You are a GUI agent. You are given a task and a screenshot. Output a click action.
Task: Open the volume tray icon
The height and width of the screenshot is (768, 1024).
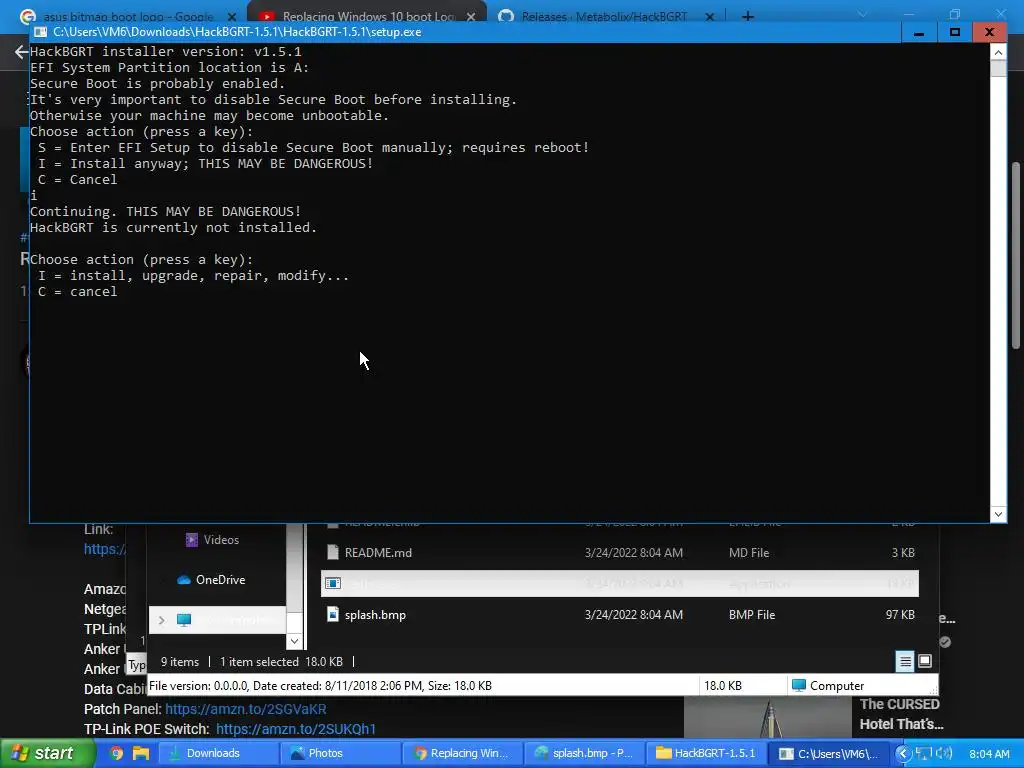(944, 754)
